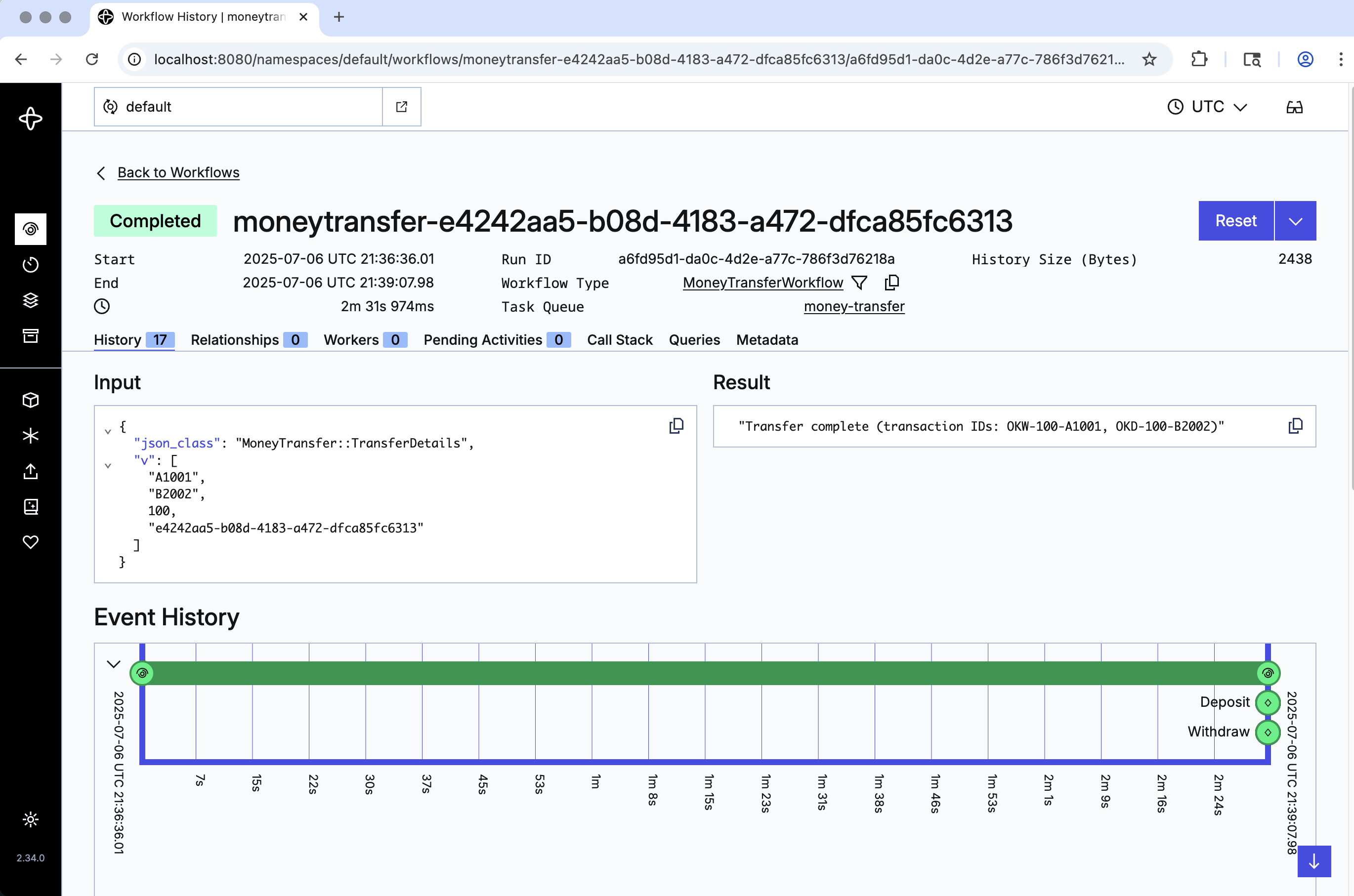
Task: Import an event history via the upload icon
Action: [x=30, y=471]
